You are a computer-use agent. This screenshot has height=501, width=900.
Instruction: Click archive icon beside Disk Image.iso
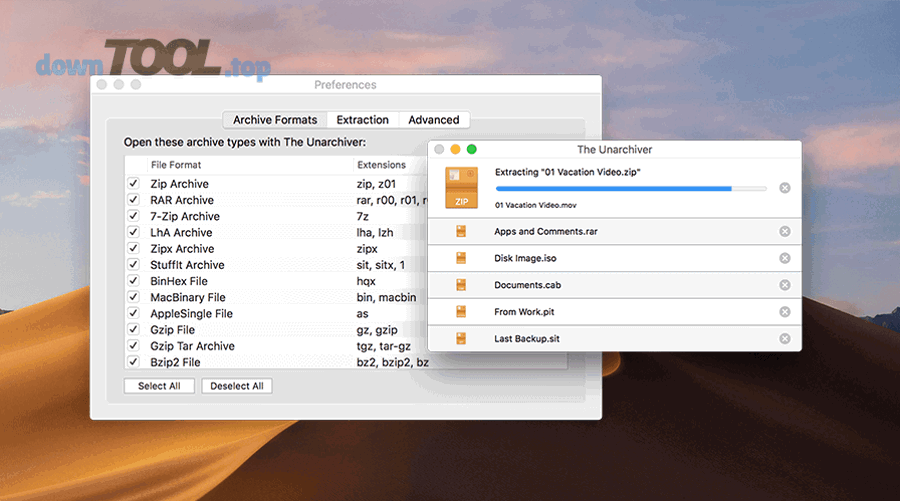click(x=461, y=258)
